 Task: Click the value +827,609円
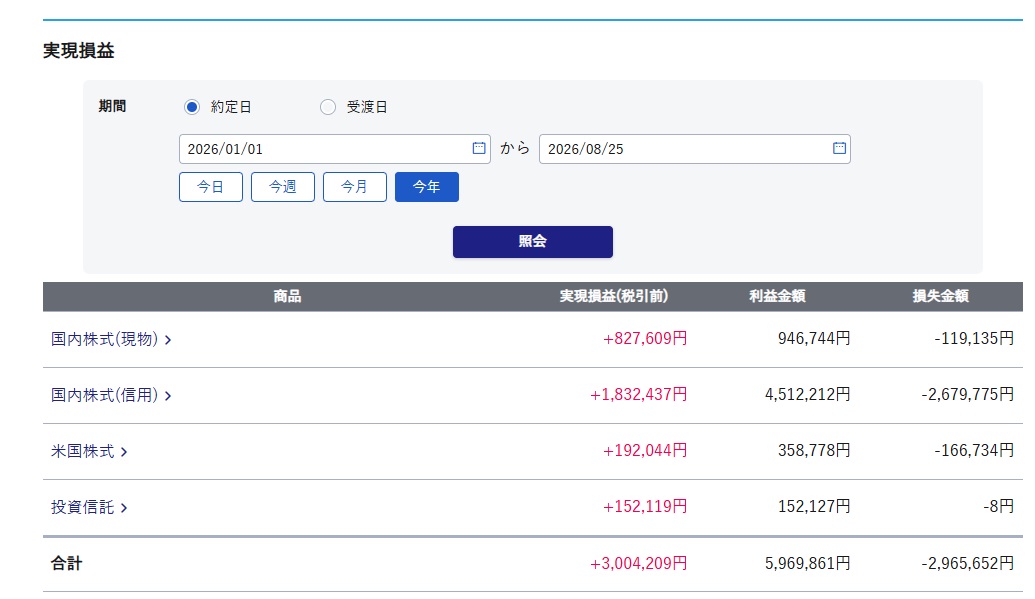pos(645,339)
